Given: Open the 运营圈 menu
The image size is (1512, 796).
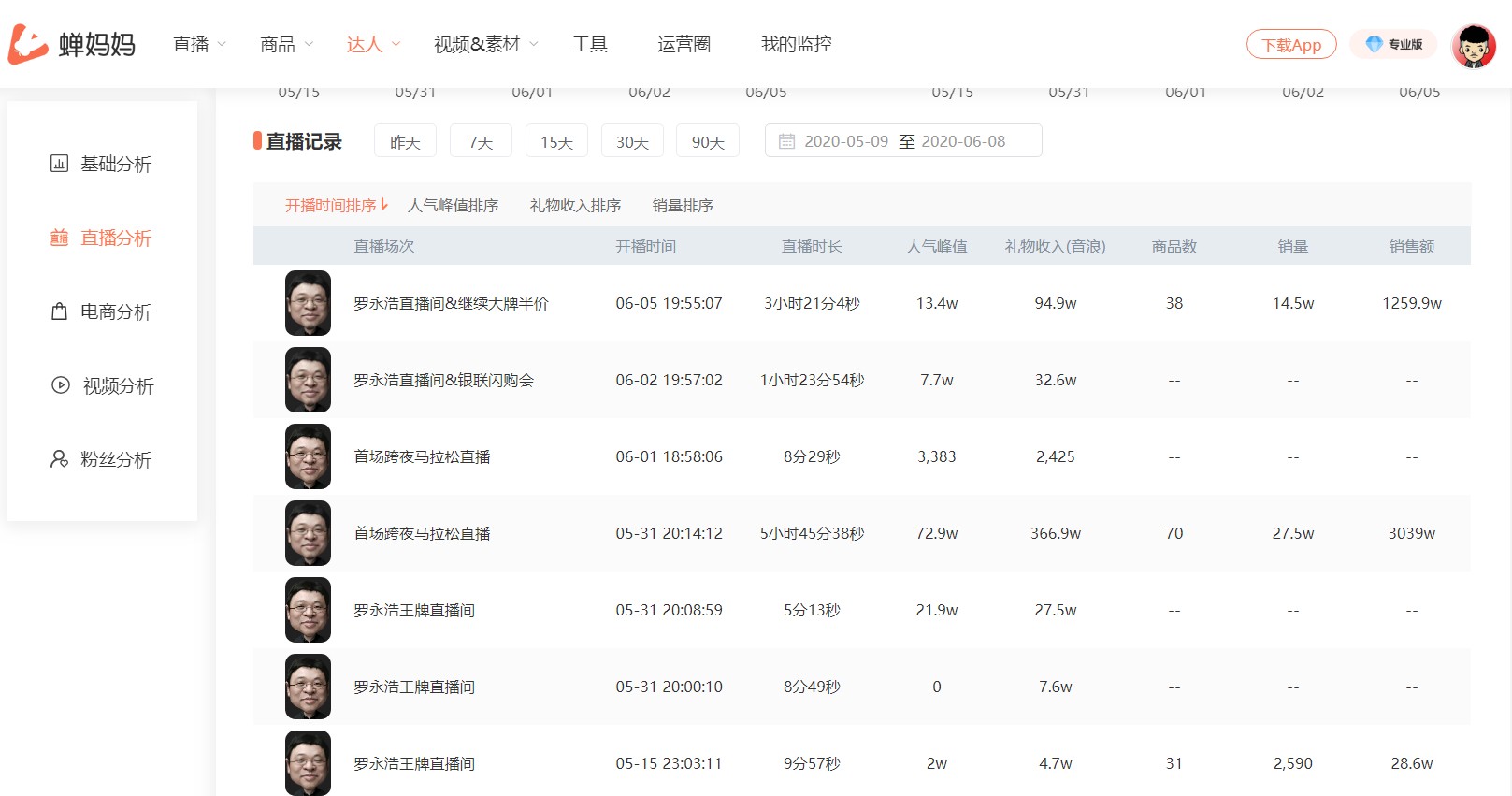Looking at the screenshot, I should pyautogui.click(x=684, y=44).
